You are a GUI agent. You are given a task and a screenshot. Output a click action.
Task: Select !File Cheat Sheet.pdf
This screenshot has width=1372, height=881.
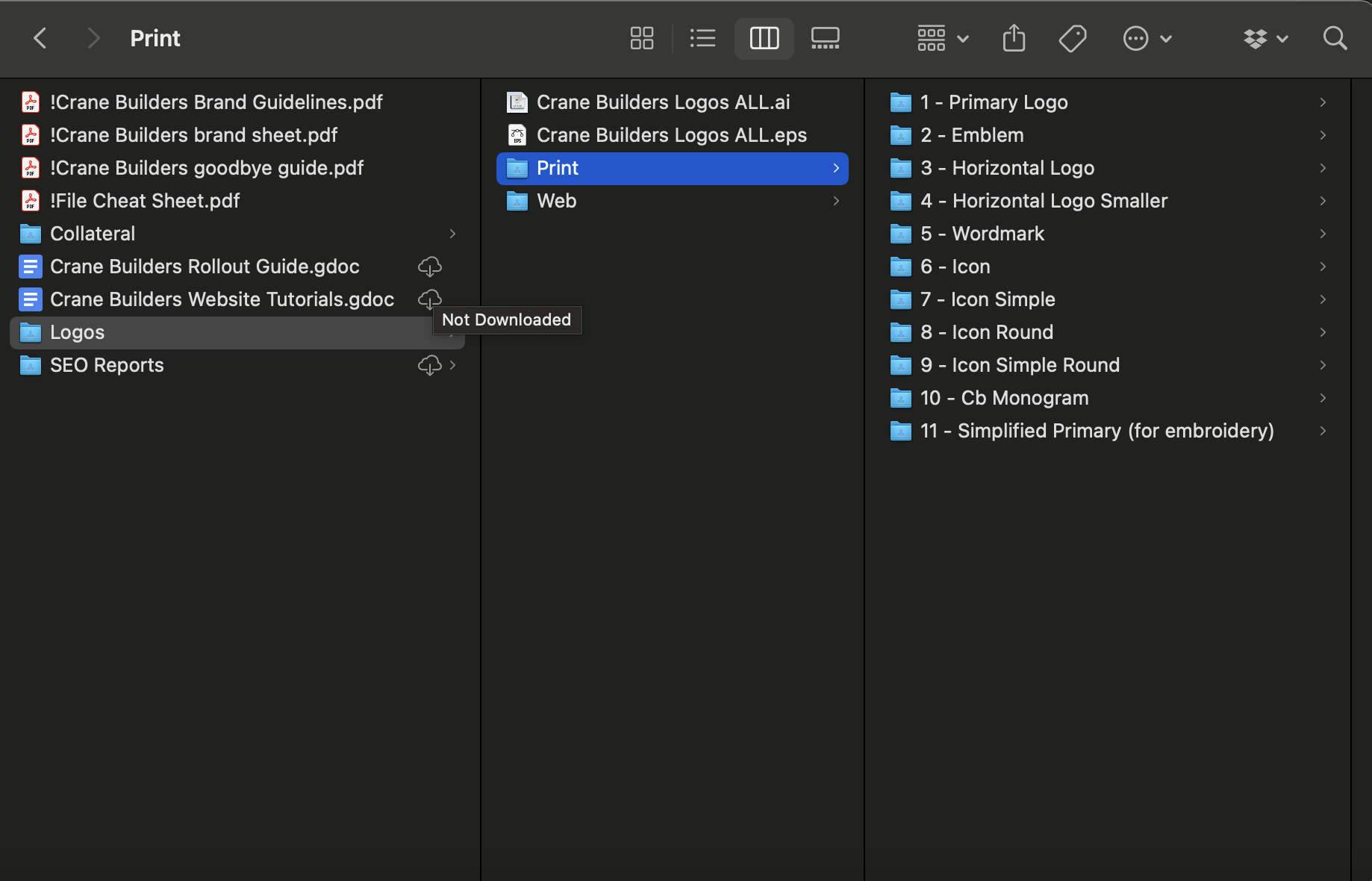pyautogui.click(x=237, y=201)
